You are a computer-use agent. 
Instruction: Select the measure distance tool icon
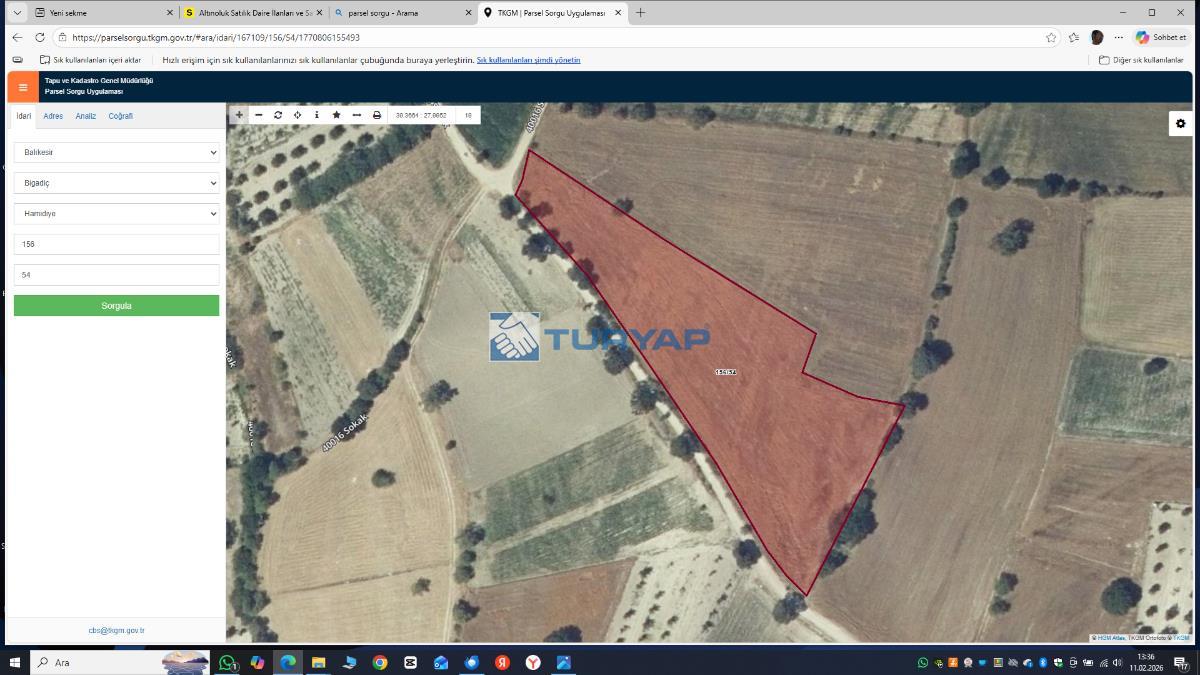pos(357,115)
